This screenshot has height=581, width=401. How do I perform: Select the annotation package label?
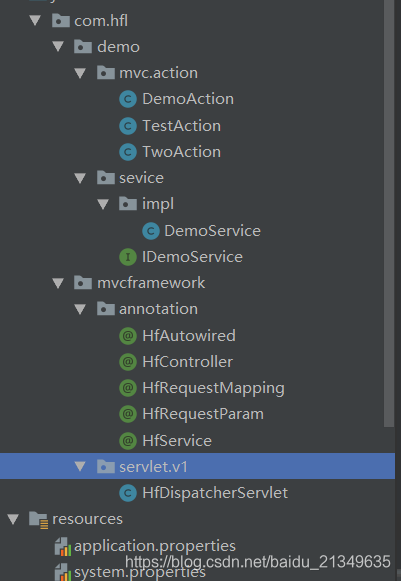(159, 309)
